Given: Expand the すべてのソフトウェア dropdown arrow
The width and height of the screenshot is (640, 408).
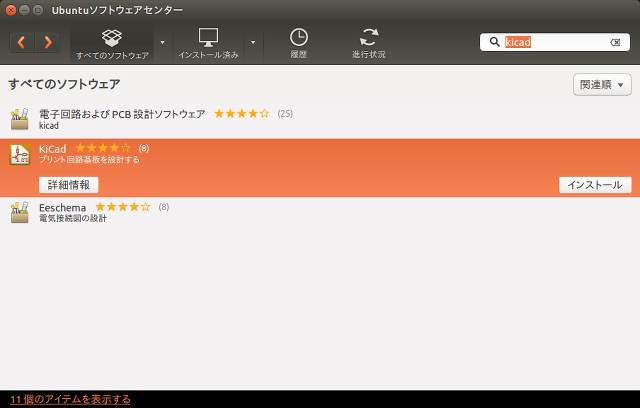Looking at the screenshot, I should click(162, 42).
